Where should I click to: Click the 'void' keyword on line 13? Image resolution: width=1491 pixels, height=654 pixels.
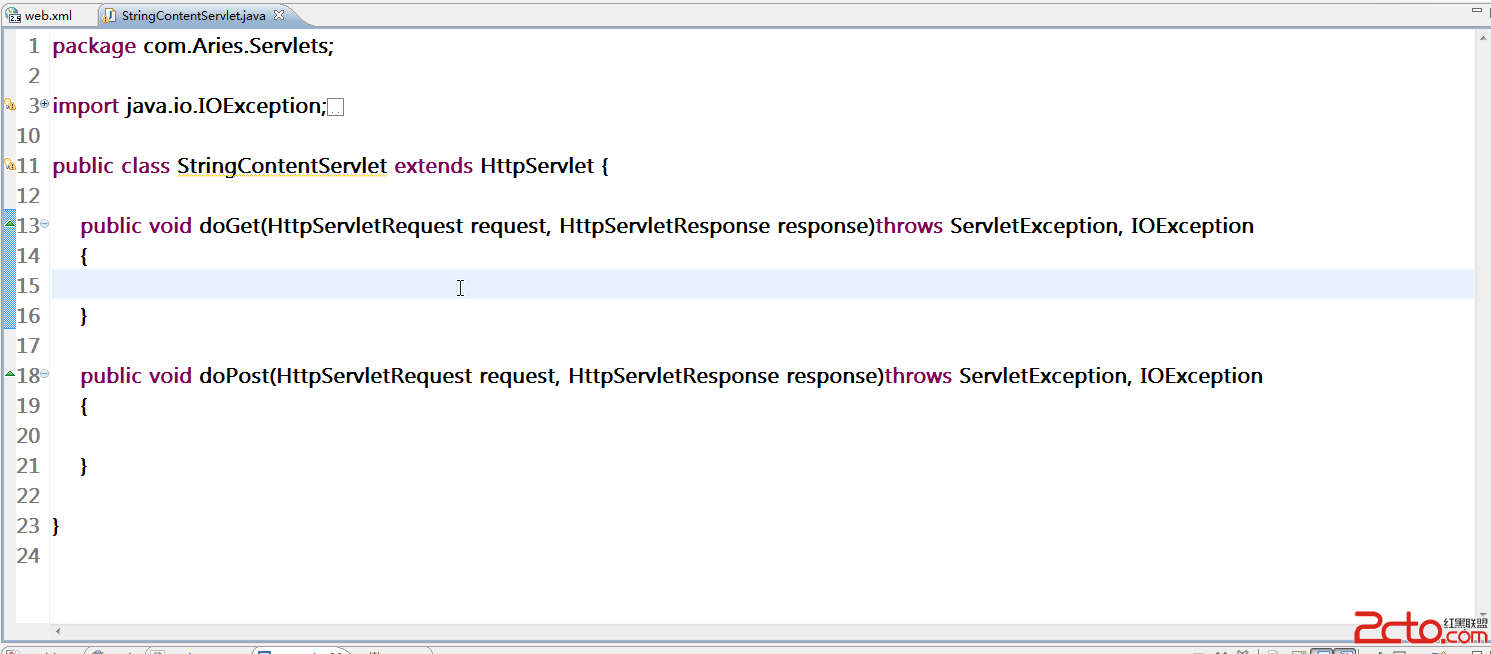170,226
